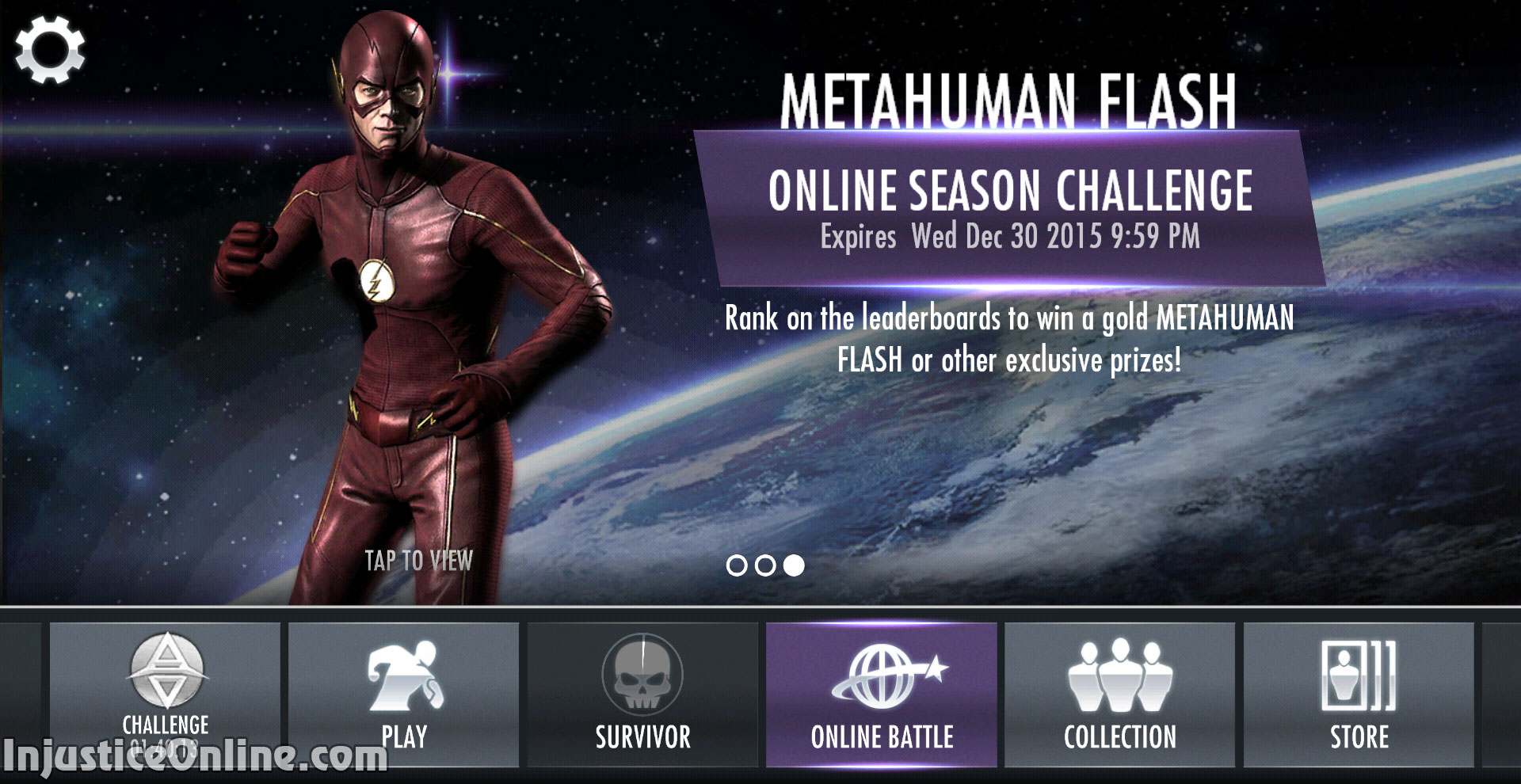Tap the running figure Play icon
This screenshot has height=784, width=1521.
pos(405,676)
